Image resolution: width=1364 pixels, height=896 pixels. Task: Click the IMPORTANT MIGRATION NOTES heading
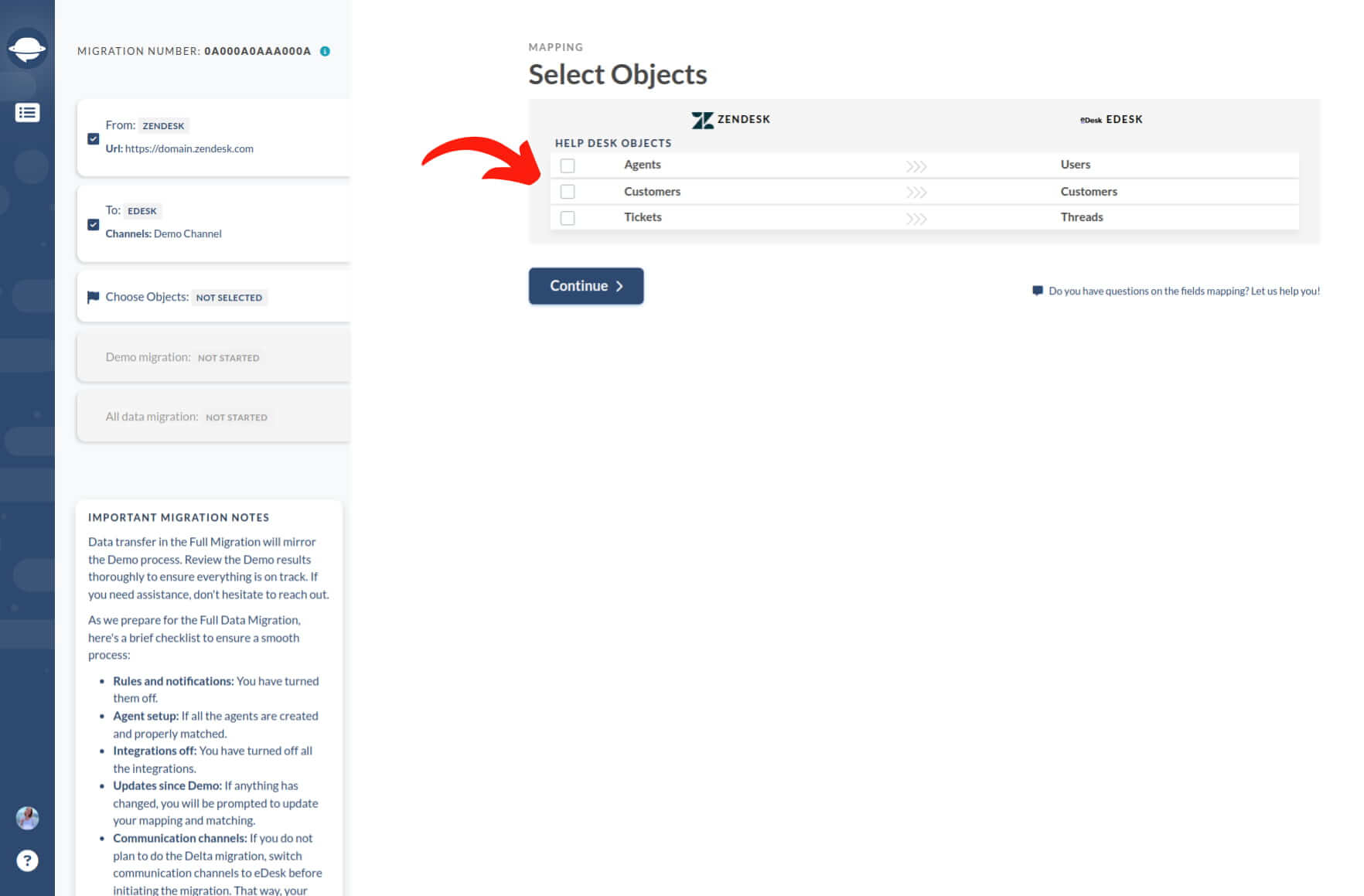pos(179,517)
